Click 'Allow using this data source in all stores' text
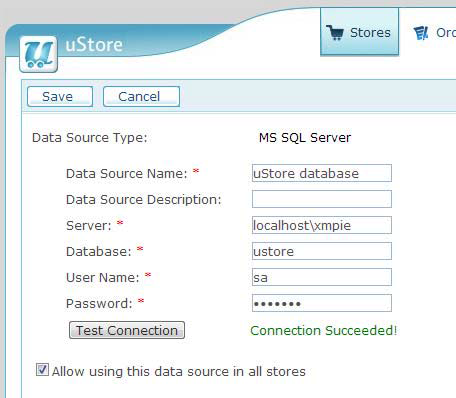Screen dimensions: 456x398 (x=179, y=371)
